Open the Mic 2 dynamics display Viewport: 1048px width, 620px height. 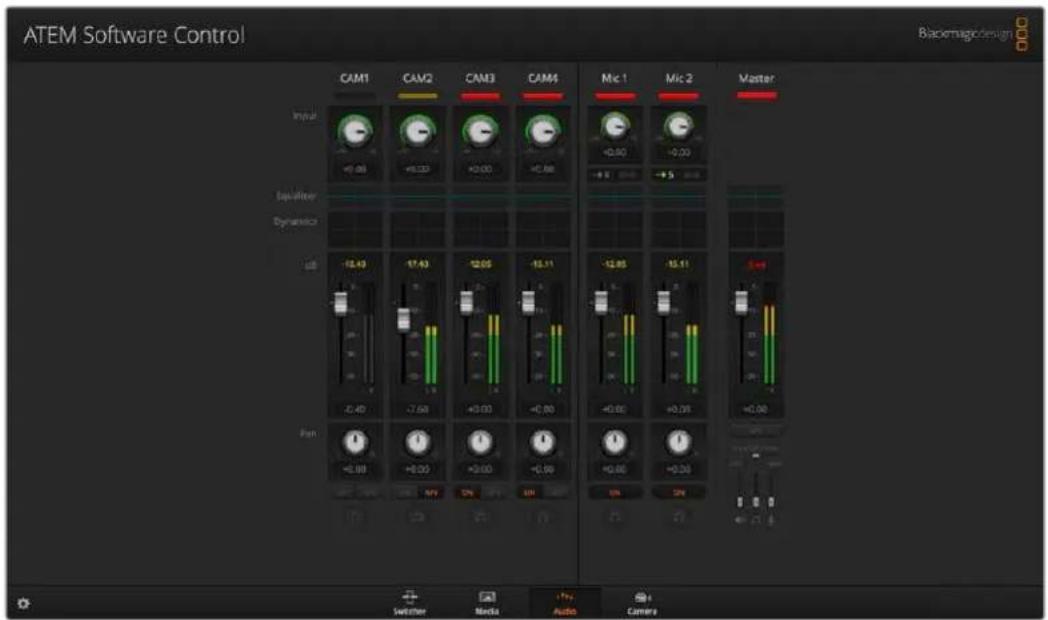678,229
